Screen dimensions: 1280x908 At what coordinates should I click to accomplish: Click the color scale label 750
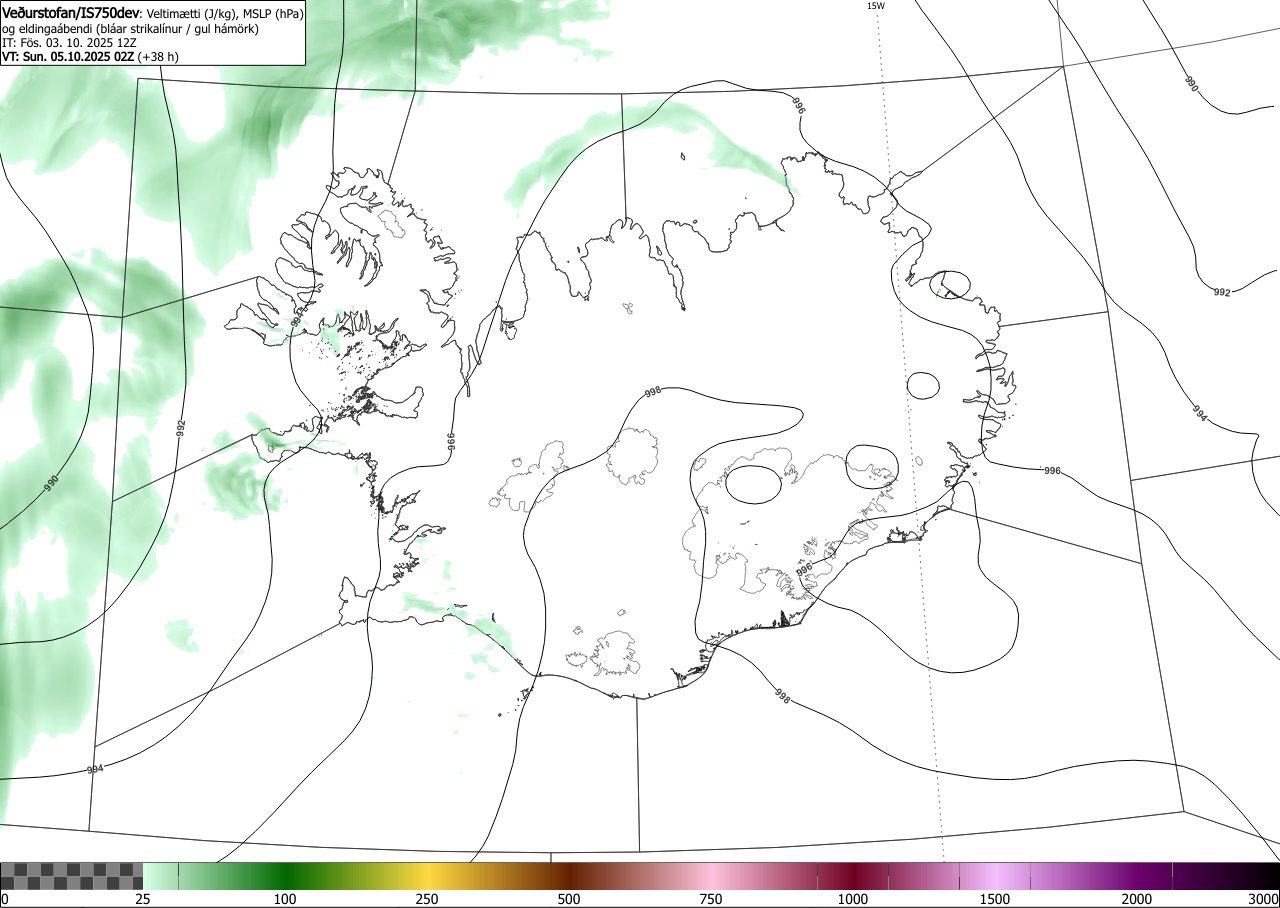tap(711, 900)
